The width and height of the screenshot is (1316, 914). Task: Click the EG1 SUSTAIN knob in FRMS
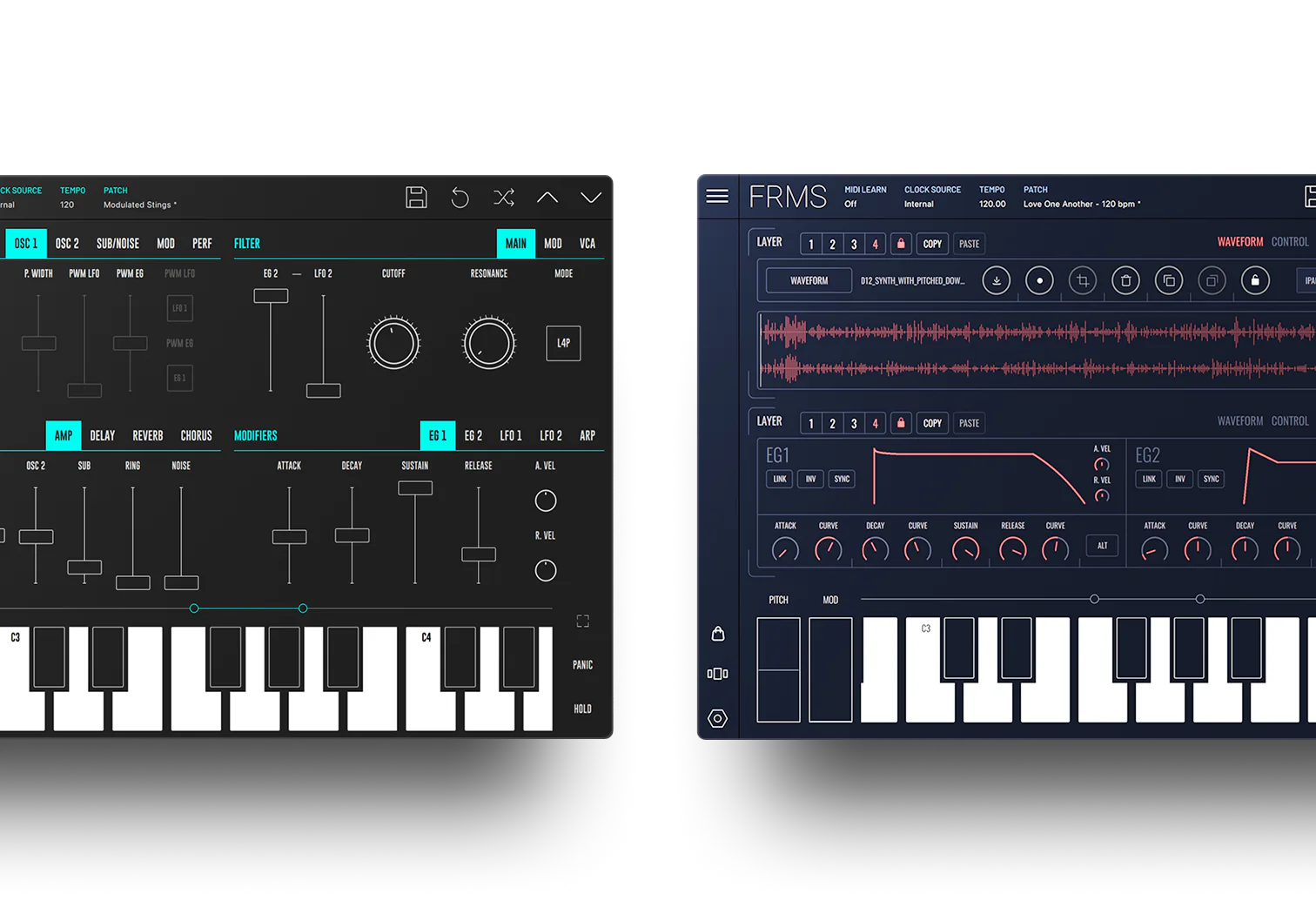(x=966, y=550)
